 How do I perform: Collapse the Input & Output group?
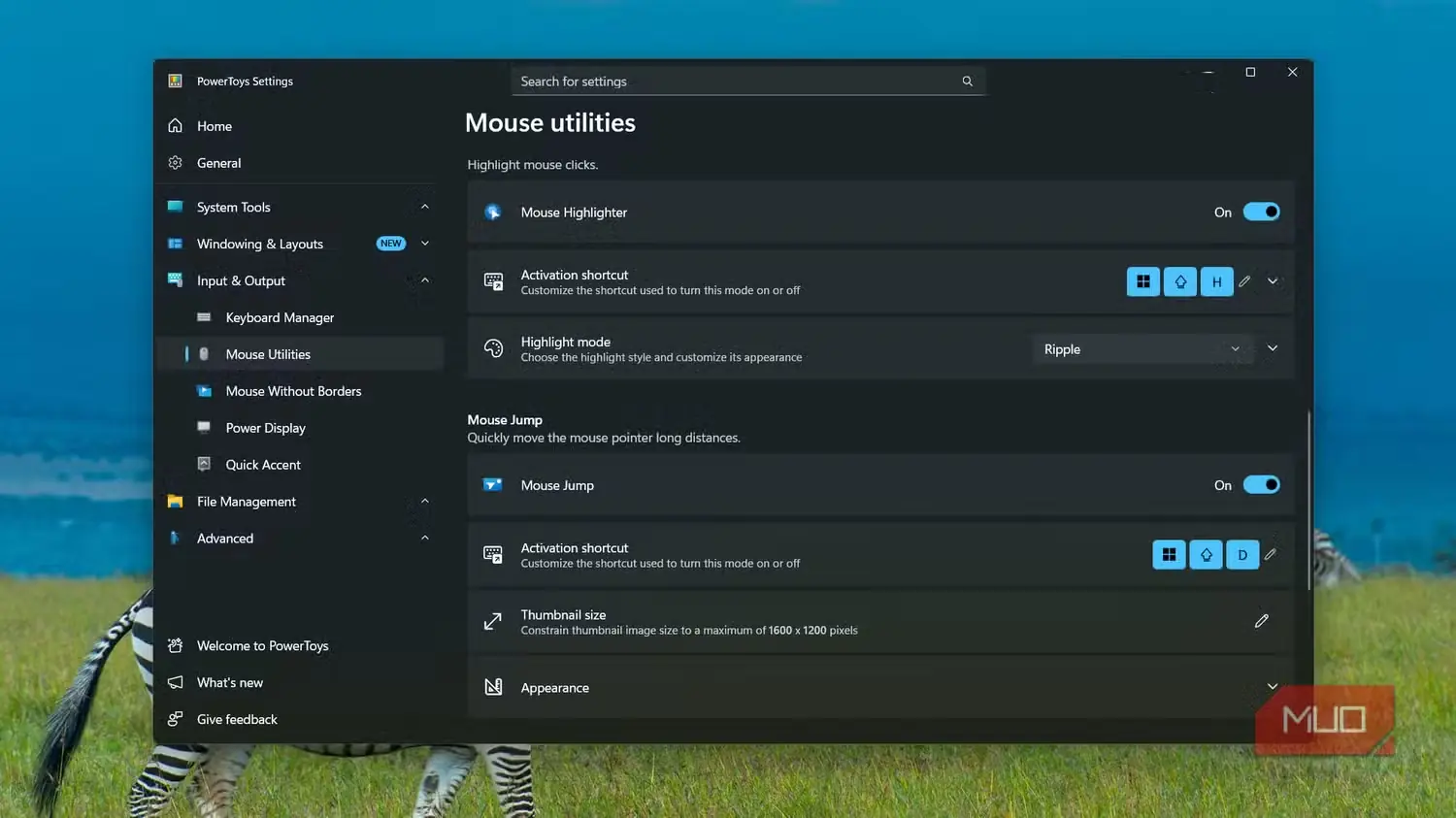click(x=425, y=280)
